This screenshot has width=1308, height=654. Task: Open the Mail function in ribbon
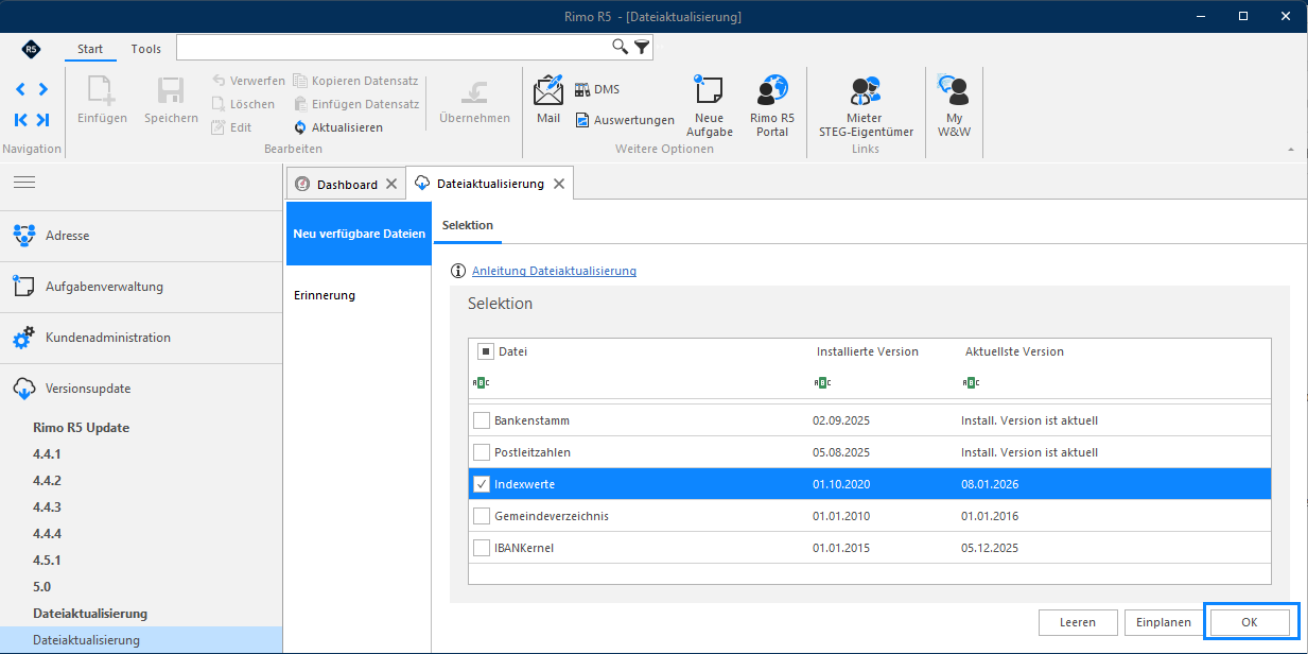coord(548,99)
